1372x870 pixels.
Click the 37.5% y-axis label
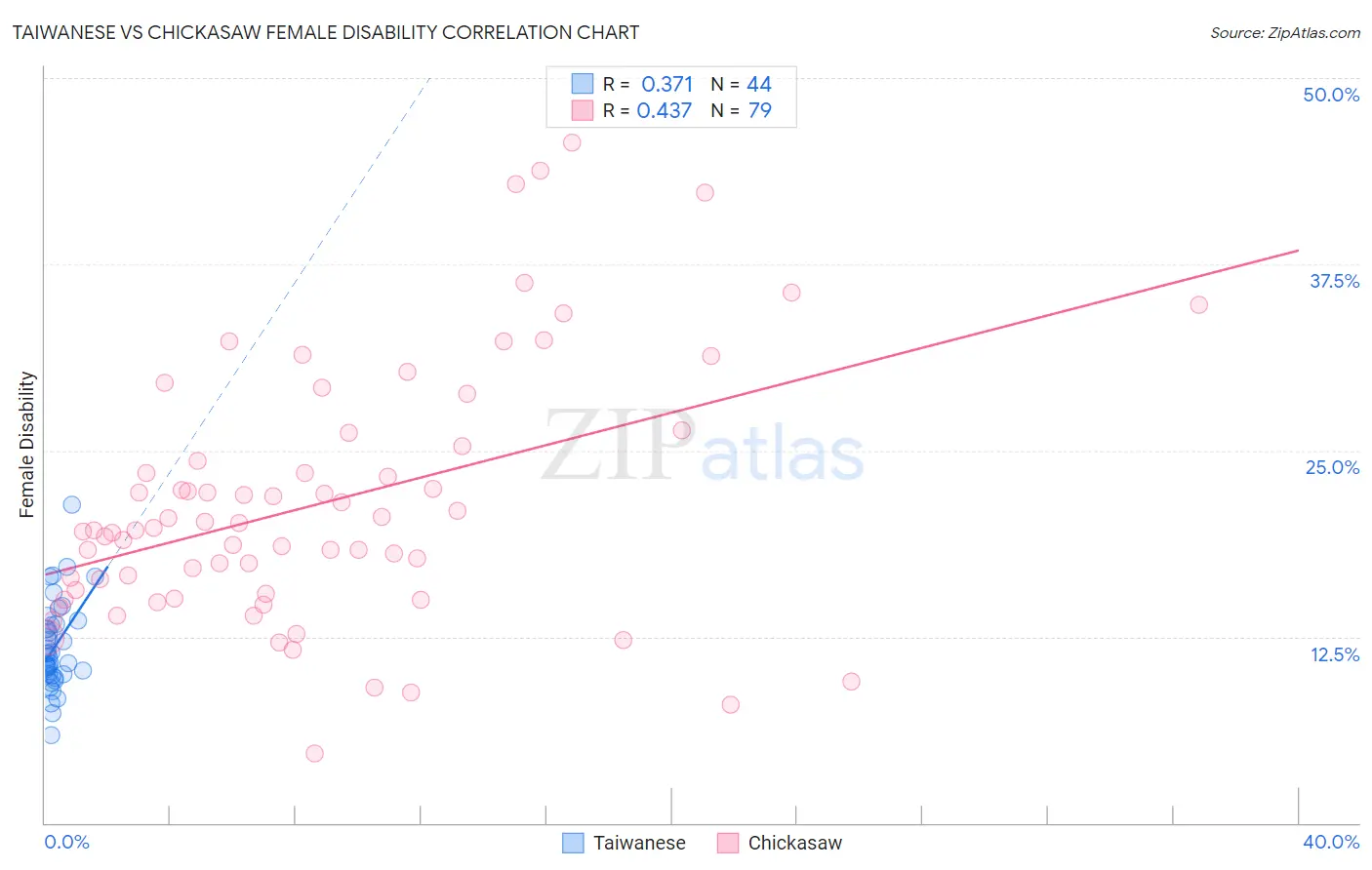pyautogui.click(x=1334, y=281)
